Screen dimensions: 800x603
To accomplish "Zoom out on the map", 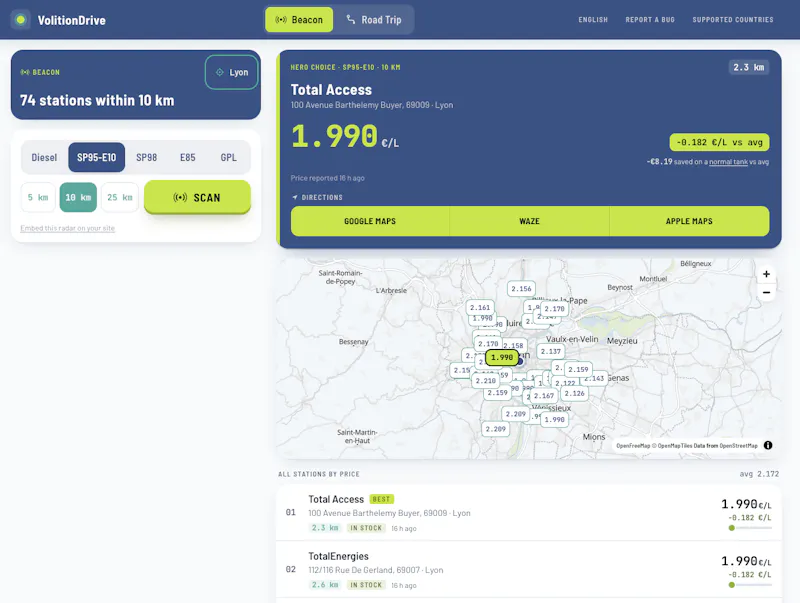I will point(766,292).
